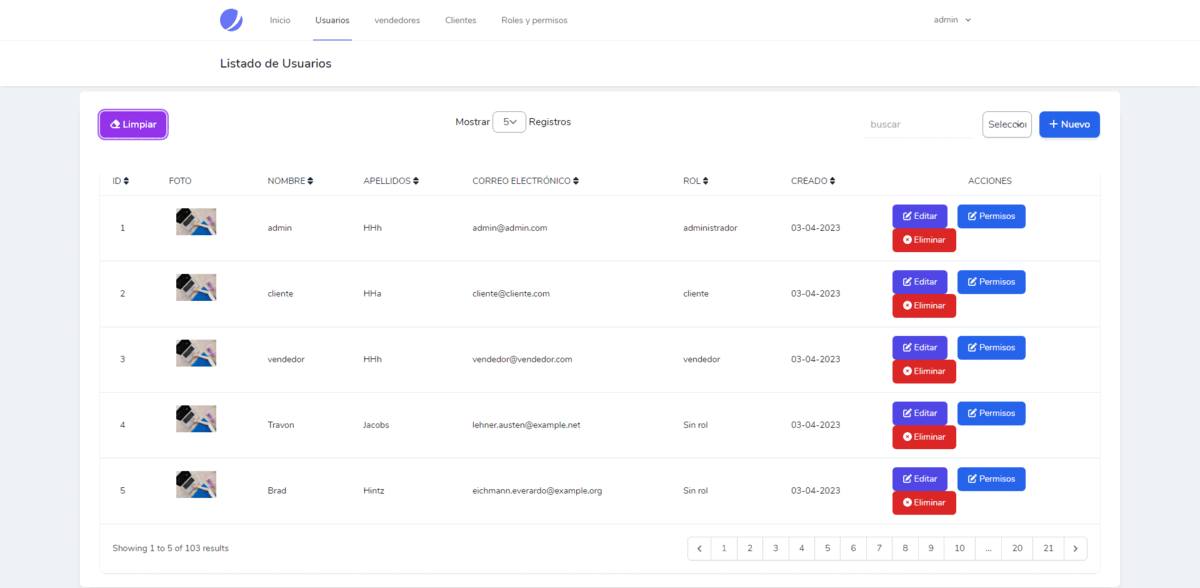Open Permisos for Brad Hintz
This screenshot has width=1200, height=588.
pos(991,479)
